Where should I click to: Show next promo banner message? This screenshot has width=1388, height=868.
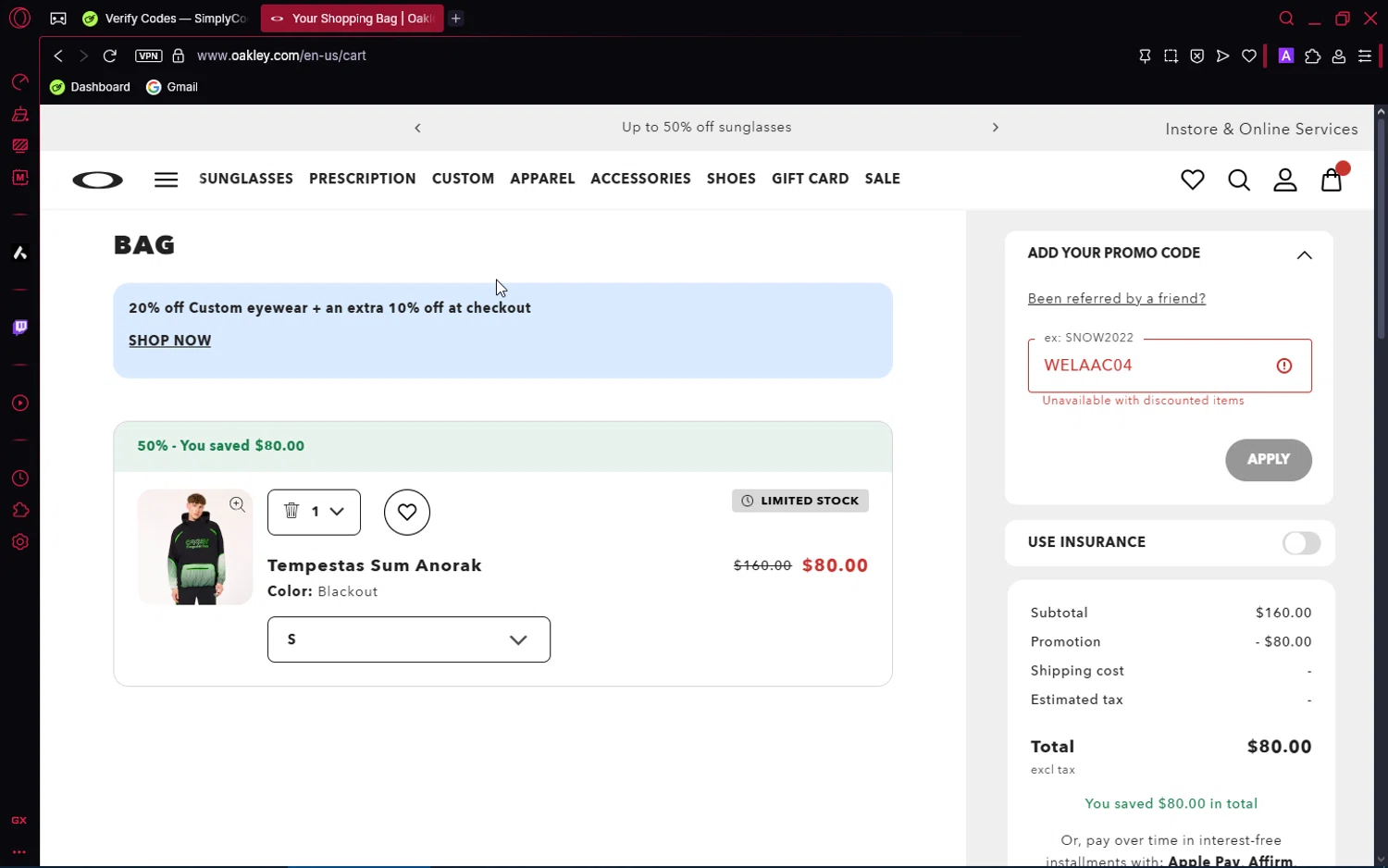tap(996, 128)
